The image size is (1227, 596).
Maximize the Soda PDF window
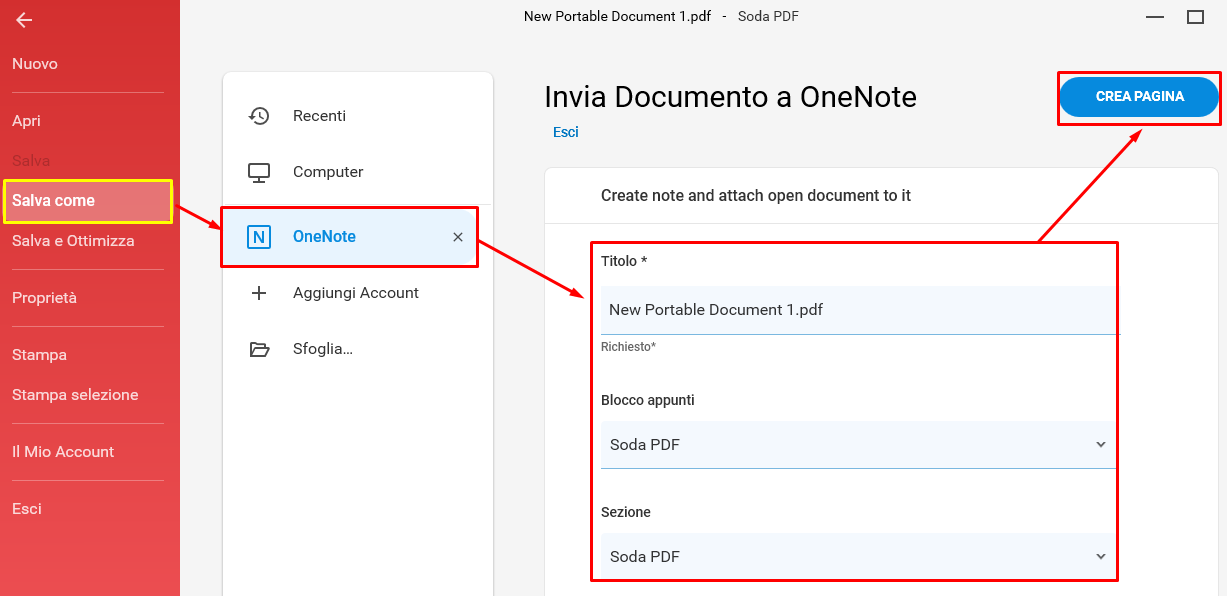[1195, 17]
